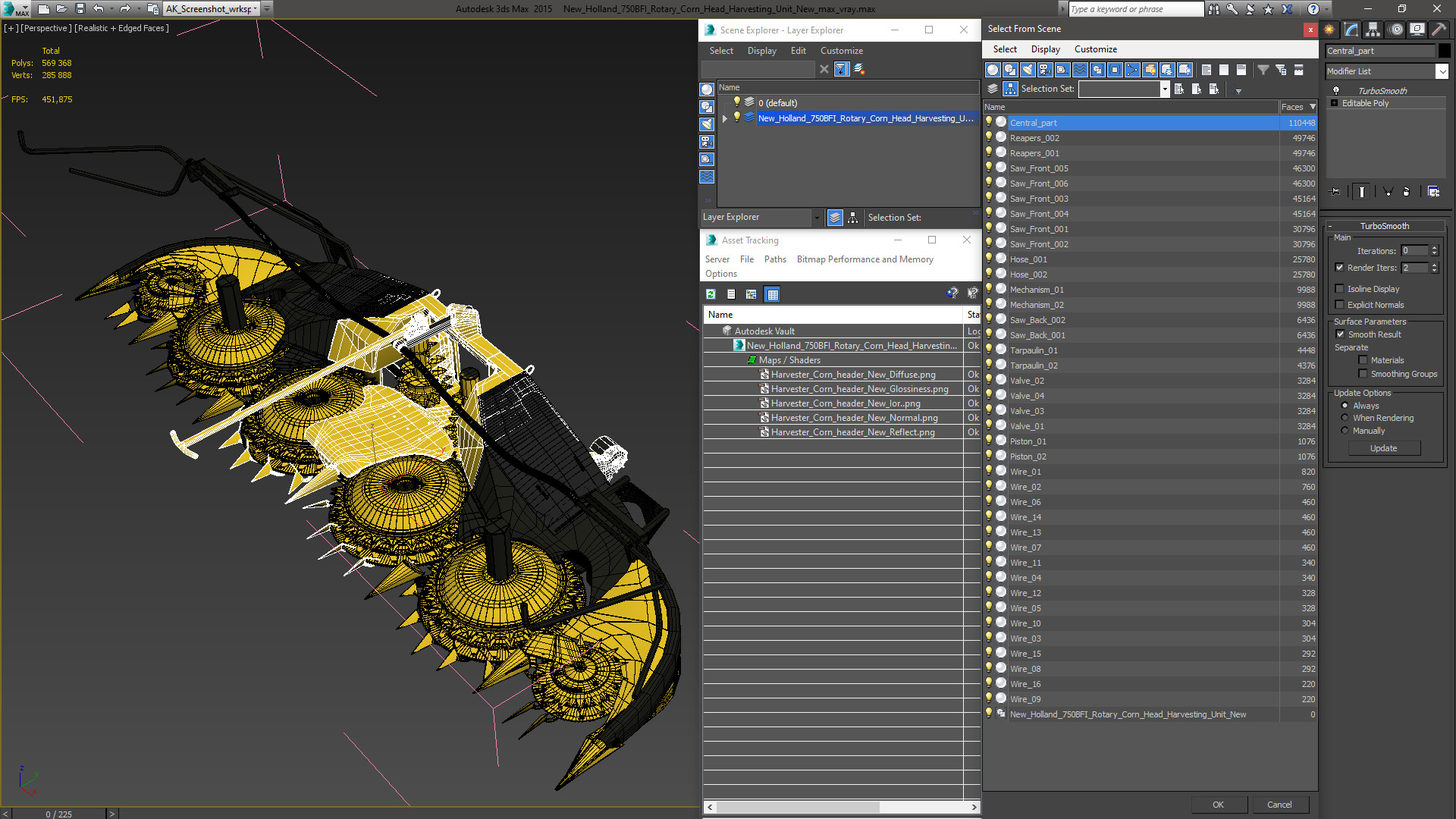Open Layer Explorer dropdown arrow
This screenshot has width=1456, height=819.
[x=817, y=218]
